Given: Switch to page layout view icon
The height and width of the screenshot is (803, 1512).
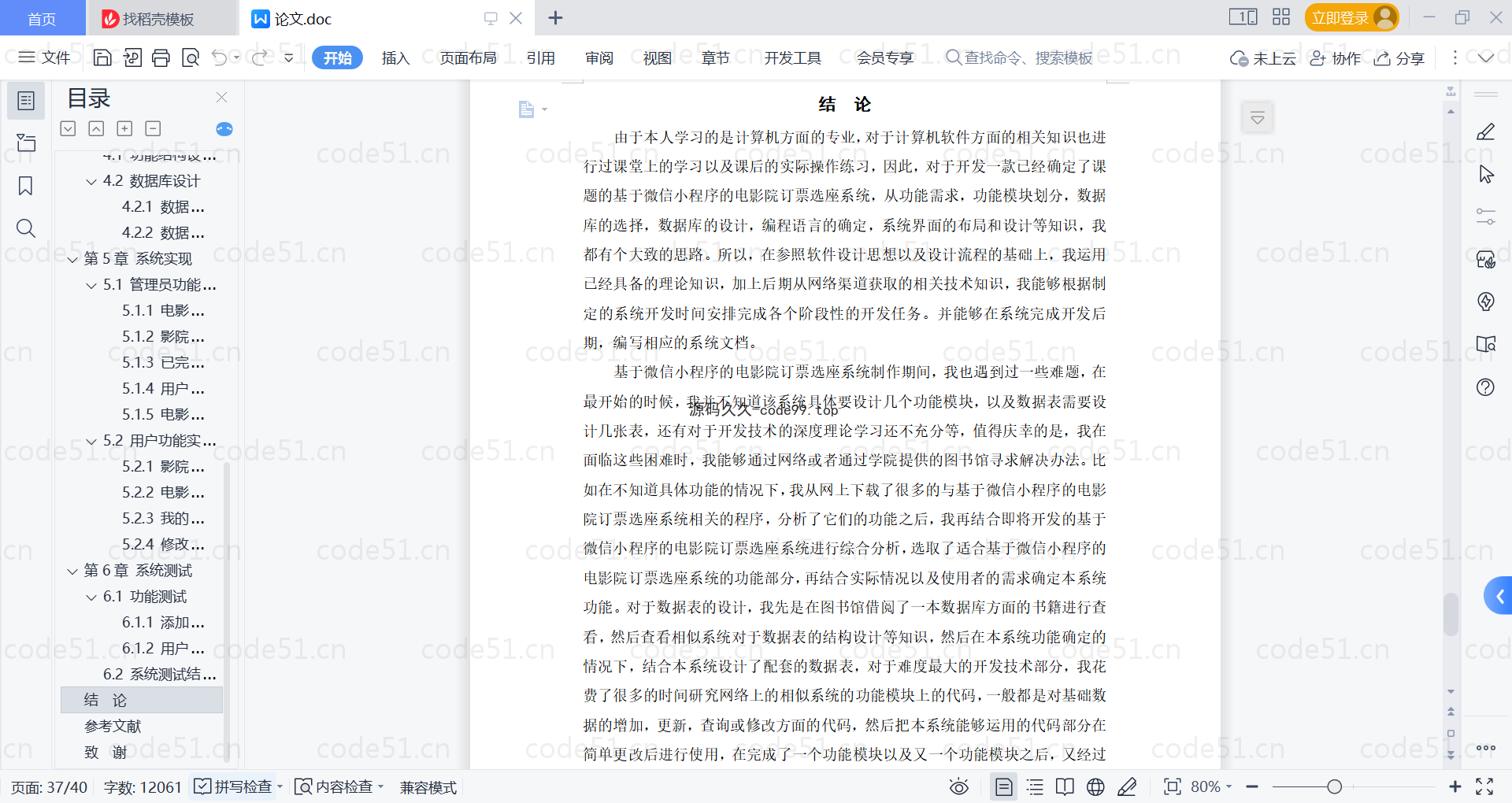Looking at the screenshot, I should [x=1003, y=786].
